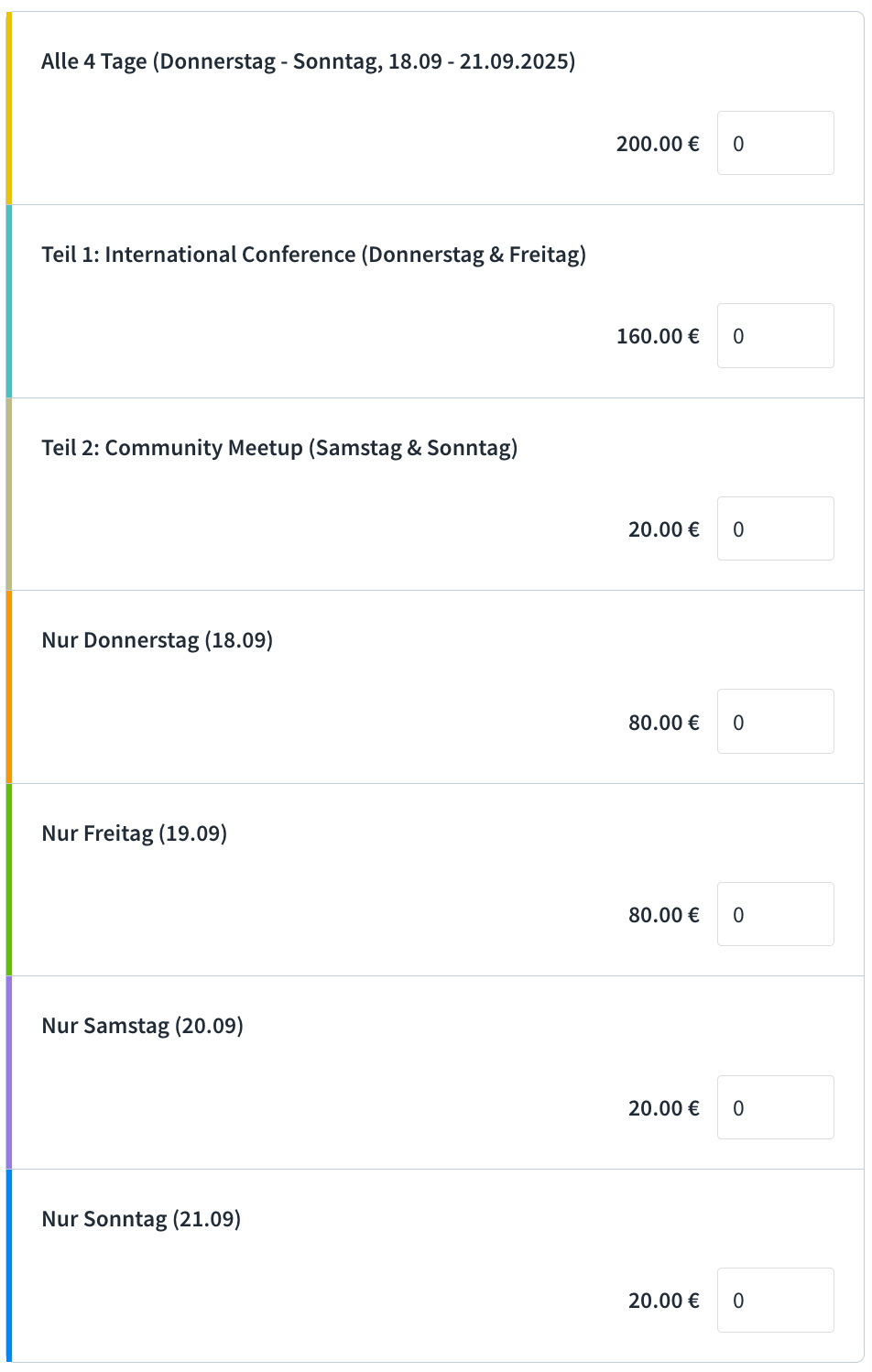The image size is (872, 1372).
Task: Select the 'Nur Donnerstag (18.09)' label
Action: (x=158, y=640)
